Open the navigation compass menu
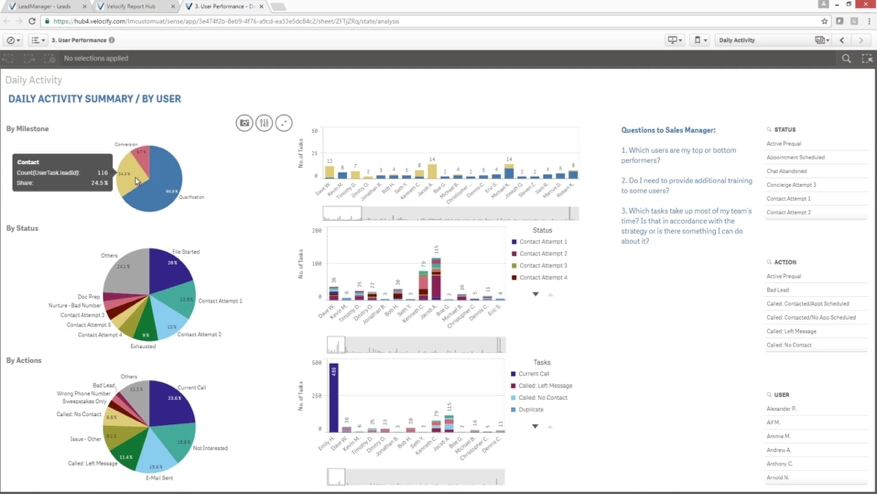The width and height of the screenshot is (877, 494). point(13,40)
